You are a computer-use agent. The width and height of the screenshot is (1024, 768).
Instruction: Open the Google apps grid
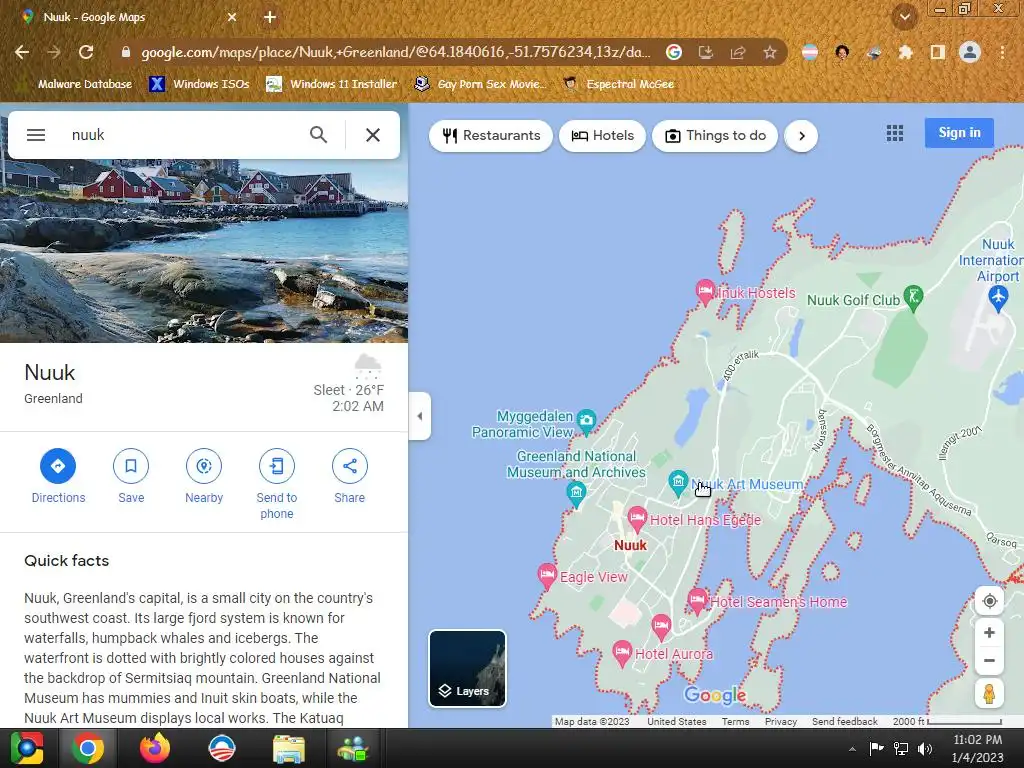click(x=895, y=133)
